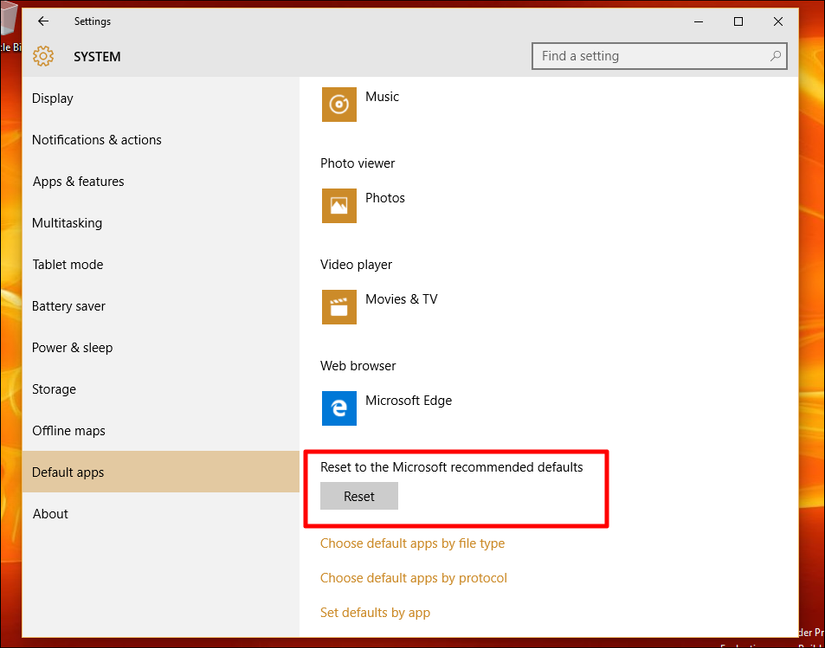
Task: Click the Settings gear icon
Action: click(x=43, y=57)
